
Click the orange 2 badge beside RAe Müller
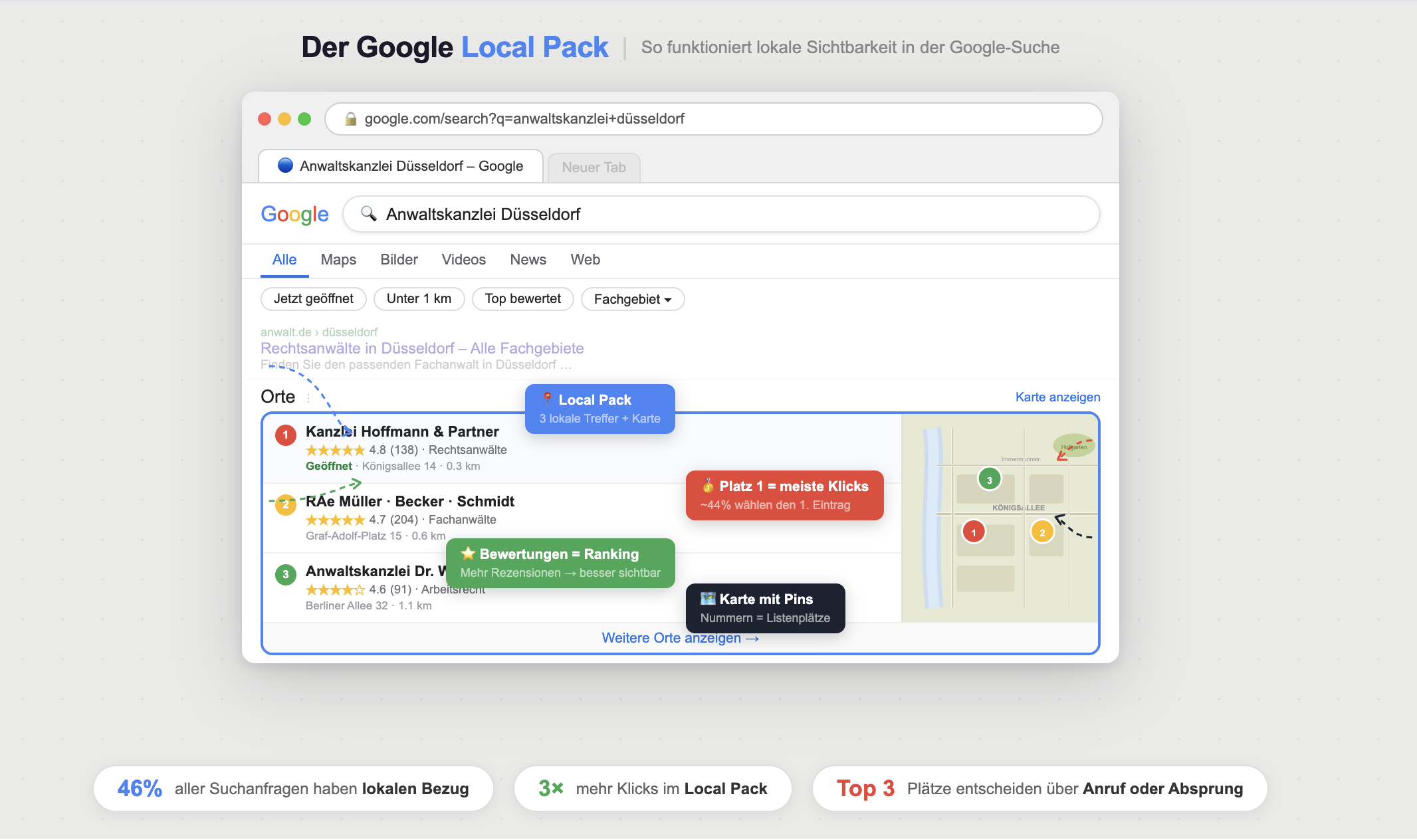coord(286,505)
